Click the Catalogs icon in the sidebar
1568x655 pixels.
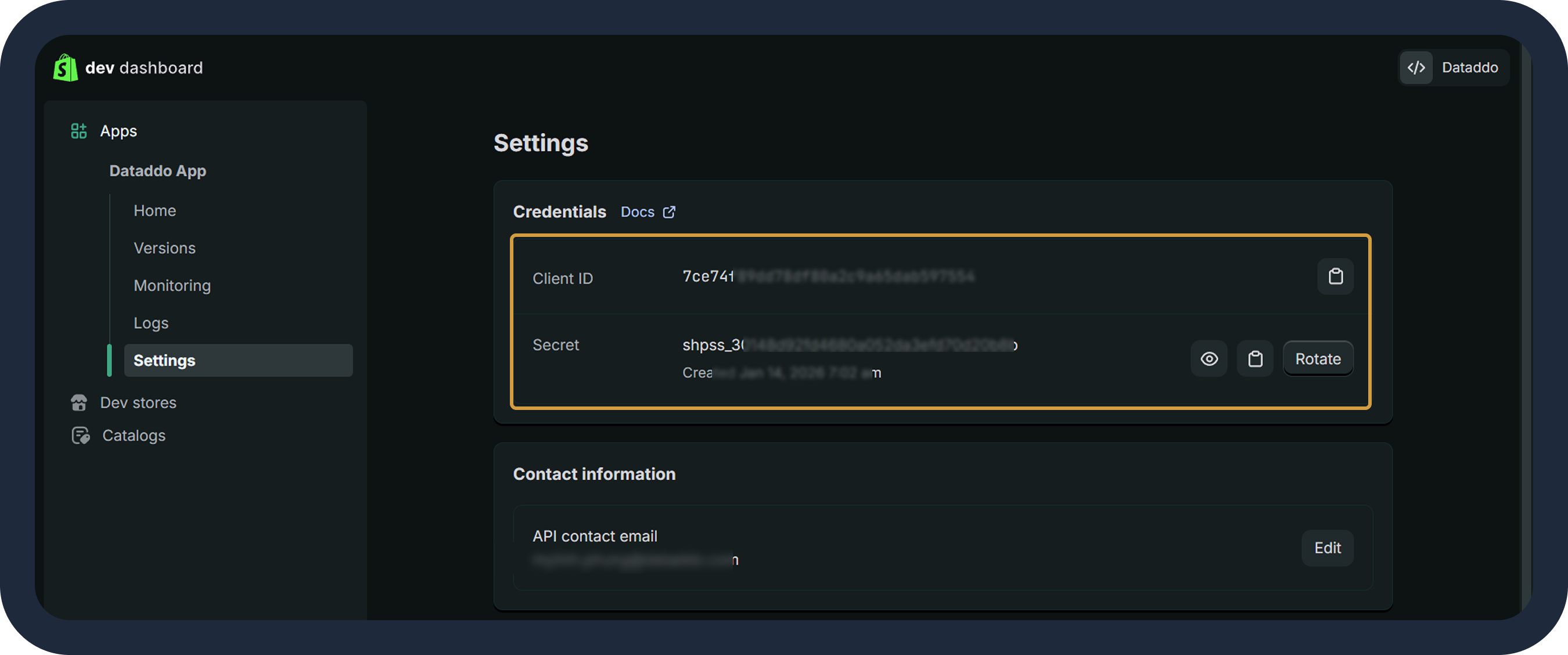(x=80, y=435)
